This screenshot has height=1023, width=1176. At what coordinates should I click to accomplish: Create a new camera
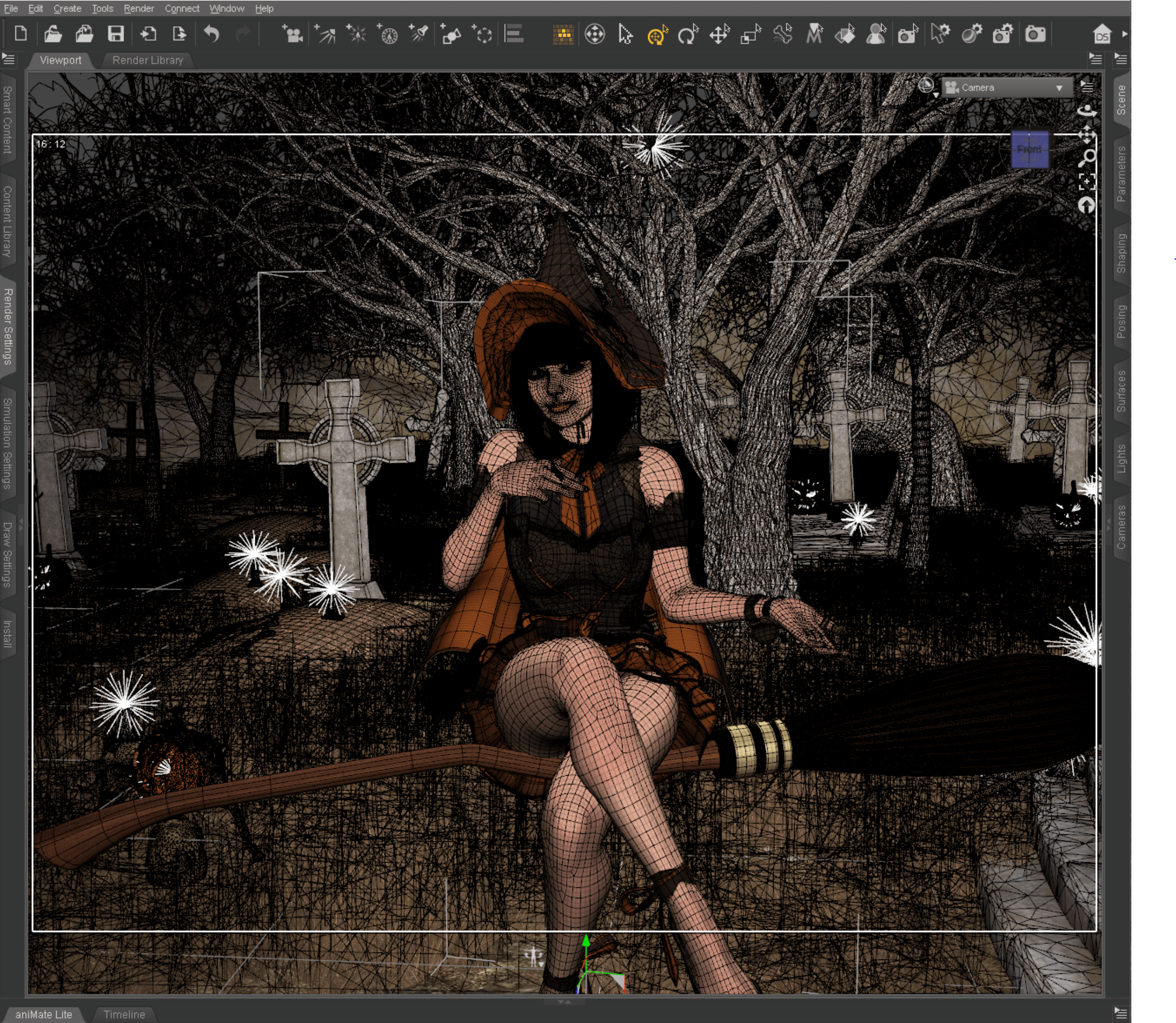[x=293, y=34]
